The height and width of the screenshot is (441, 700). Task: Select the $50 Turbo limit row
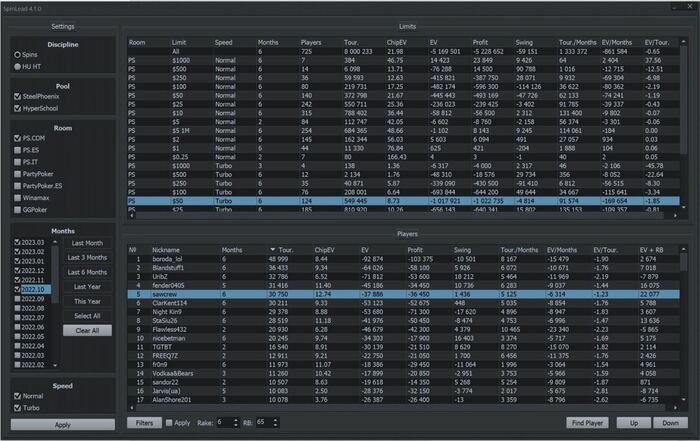pyautogui.click(x=403, y=201)
